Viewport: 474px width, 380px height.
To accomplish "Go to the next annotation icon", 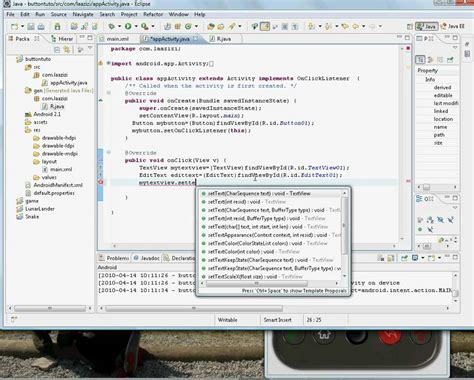I will coord(311,26).
